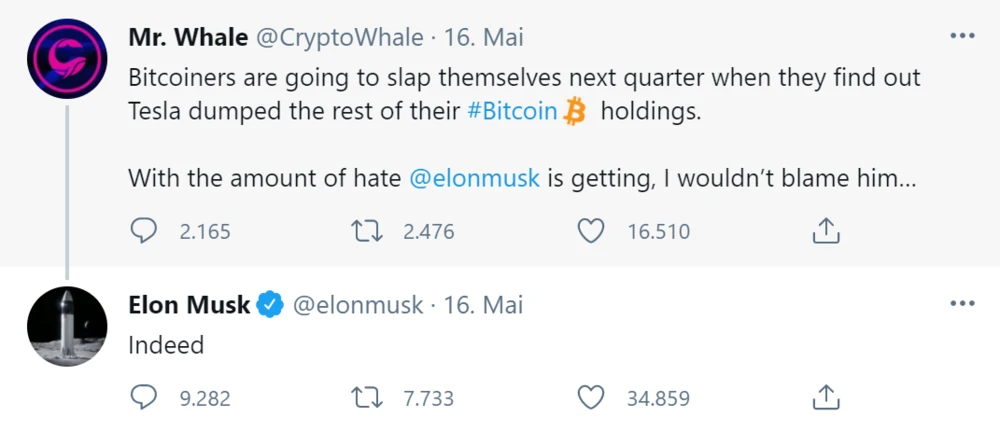Like Mr. Whale's tweet
Screen dimensions: 1000x431
(592, 232)
